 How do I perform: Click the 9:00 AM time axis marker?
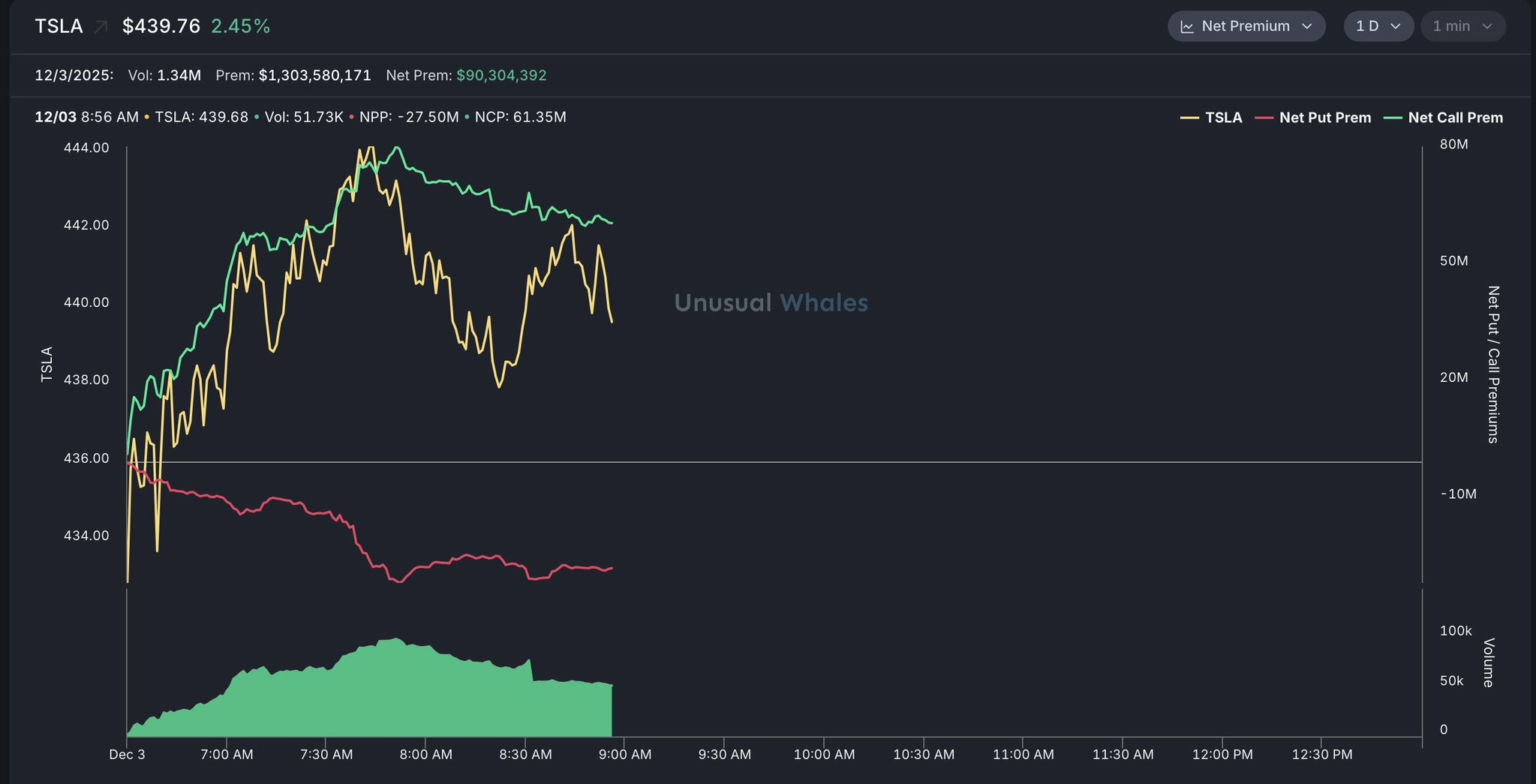tap(624, 754)
